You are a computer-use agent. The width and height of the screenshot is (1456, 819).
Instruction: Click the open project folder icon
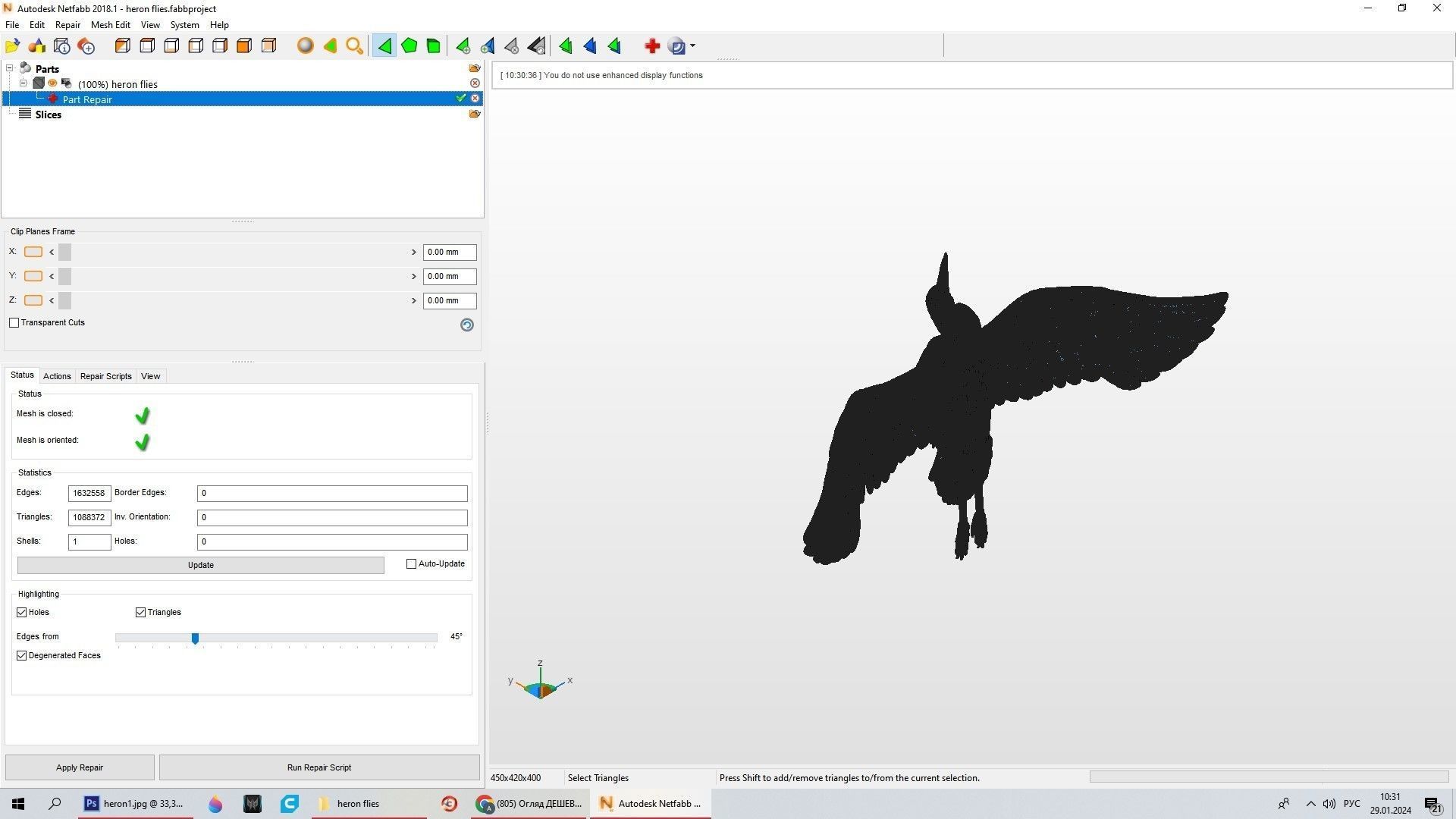click(x=13, y=46)
